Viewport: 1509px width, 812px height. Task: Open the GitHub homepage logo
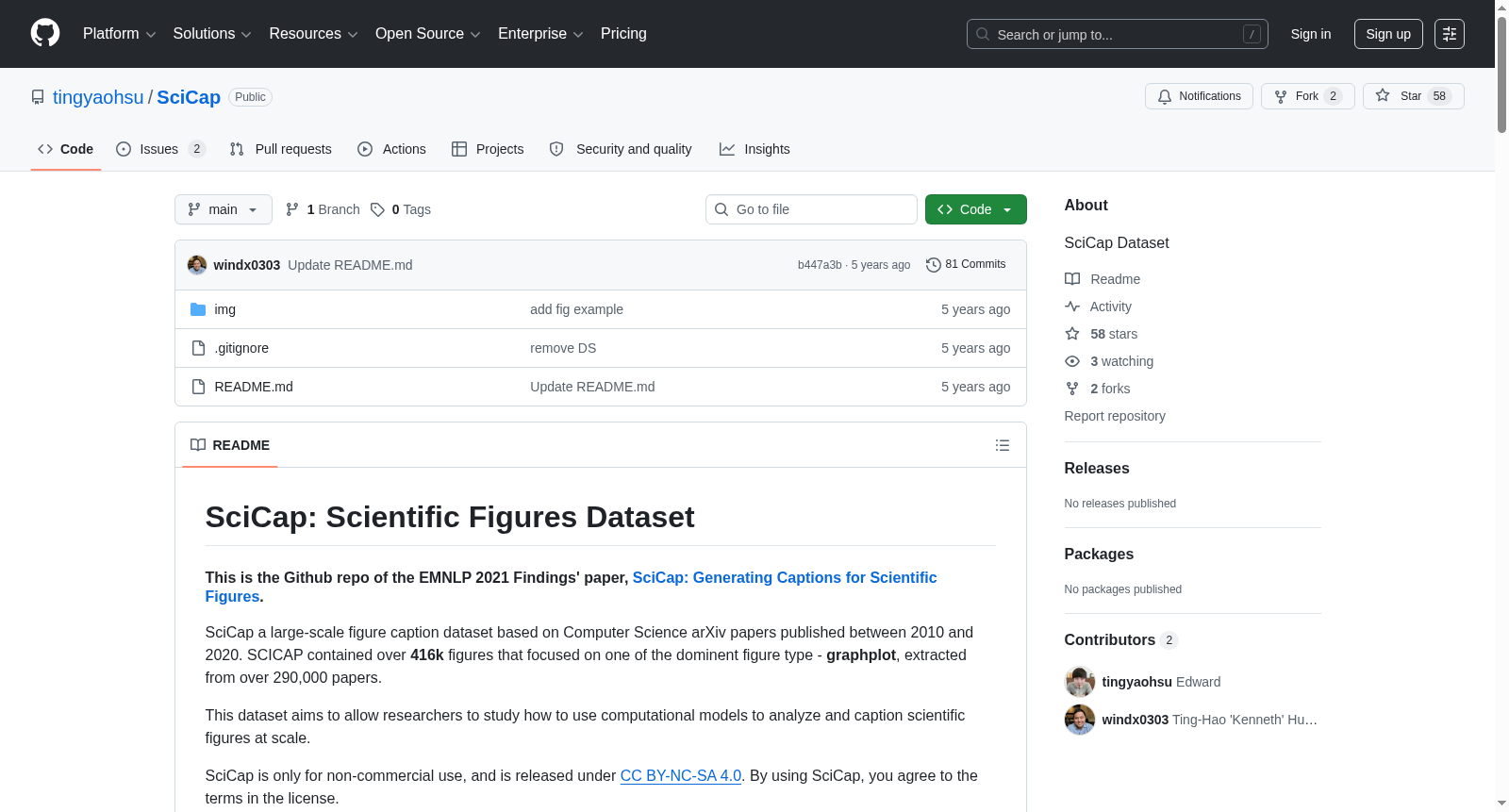pyautogui.click(x=45, y=33)
